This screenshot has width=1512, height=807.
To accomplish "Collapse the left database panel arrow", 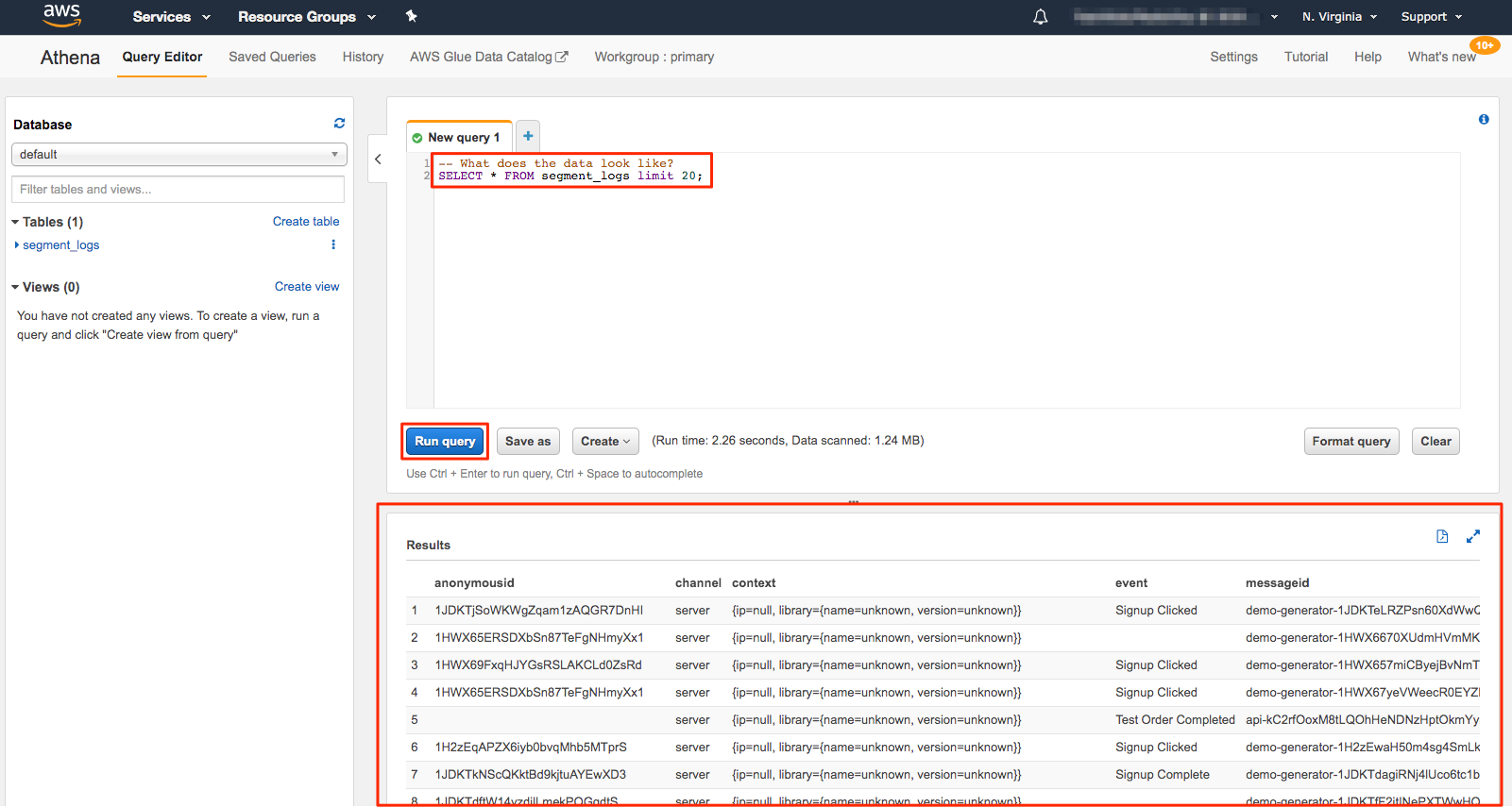I will [378, 160].
